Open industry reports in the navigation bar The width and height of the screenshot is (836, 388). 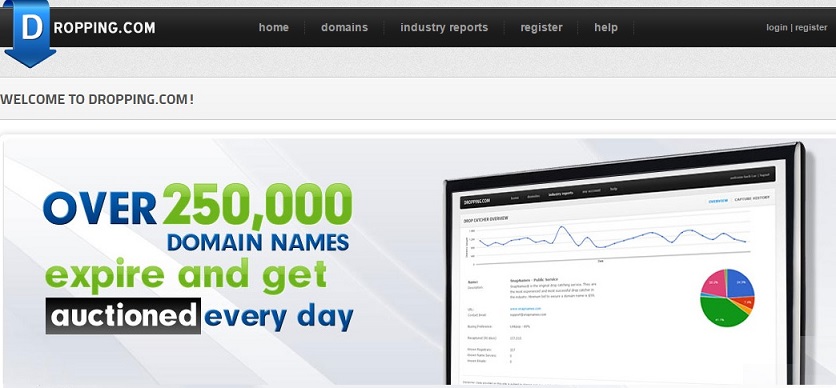444,27
